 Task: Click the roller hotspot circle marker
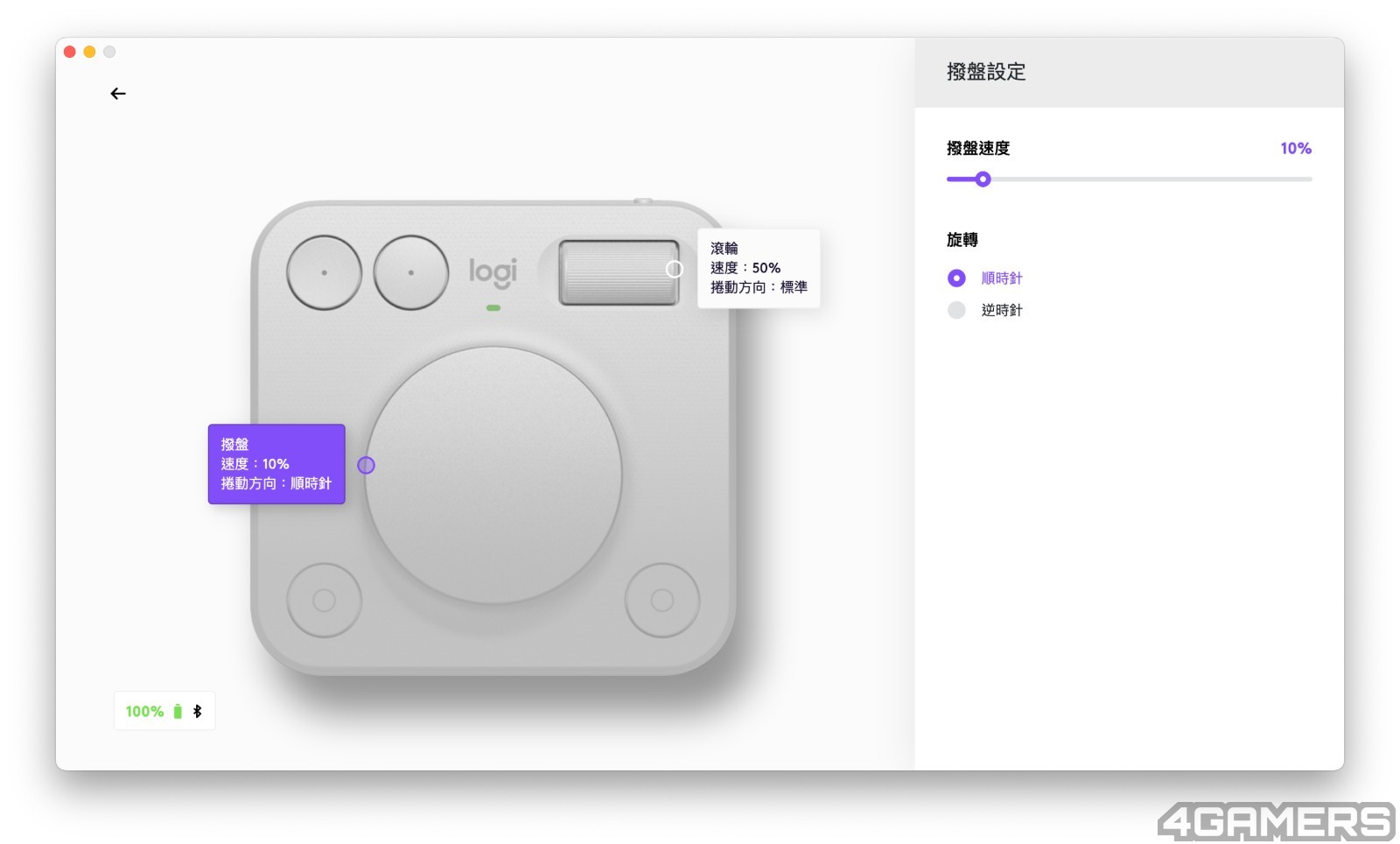674,270
